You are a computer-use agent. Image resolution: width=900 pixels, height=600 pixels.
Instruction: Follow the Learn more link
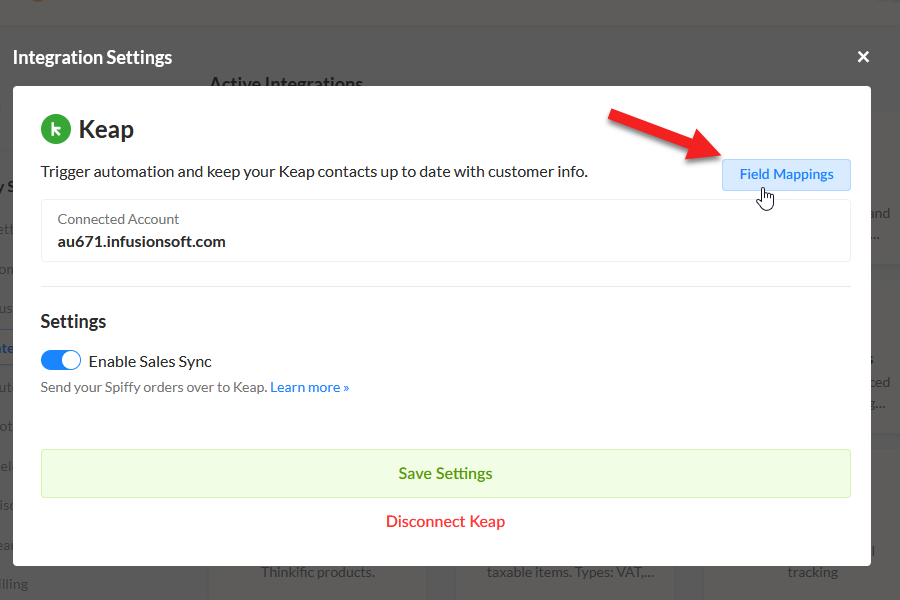[x=309, y=388]
